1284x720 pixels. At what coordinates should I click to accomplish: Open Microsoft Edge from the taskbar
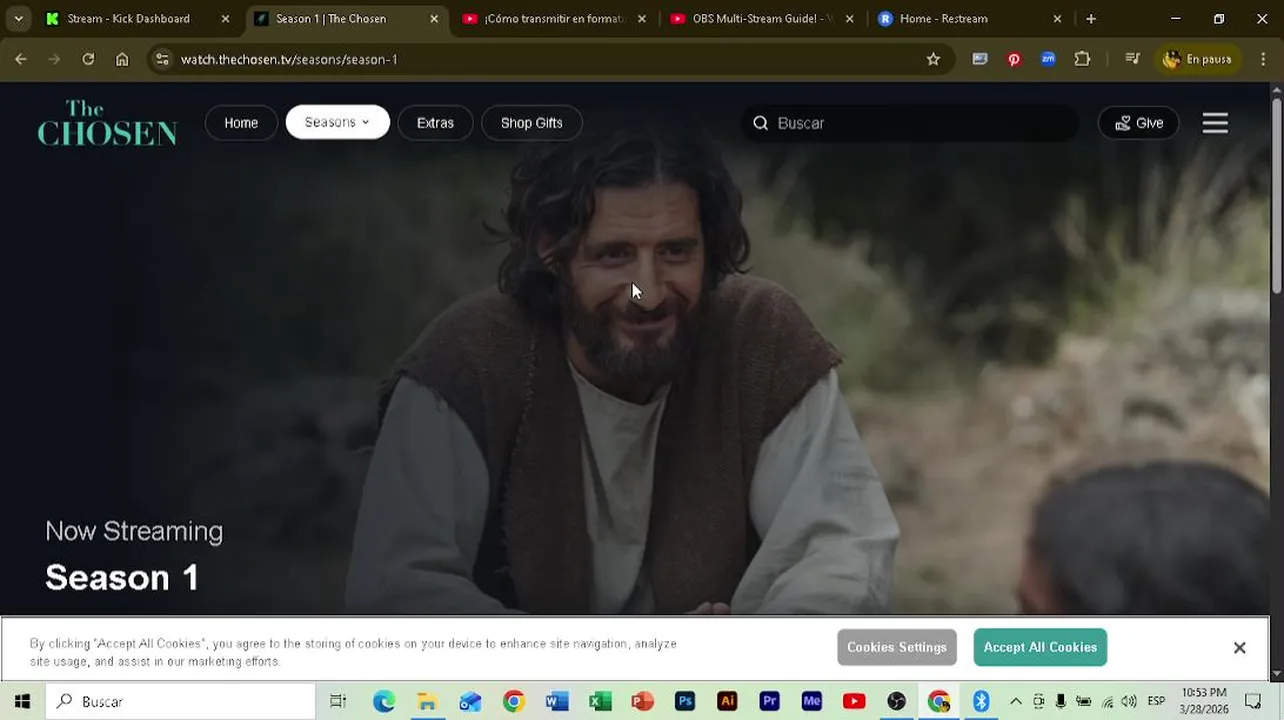pos(384,701)
